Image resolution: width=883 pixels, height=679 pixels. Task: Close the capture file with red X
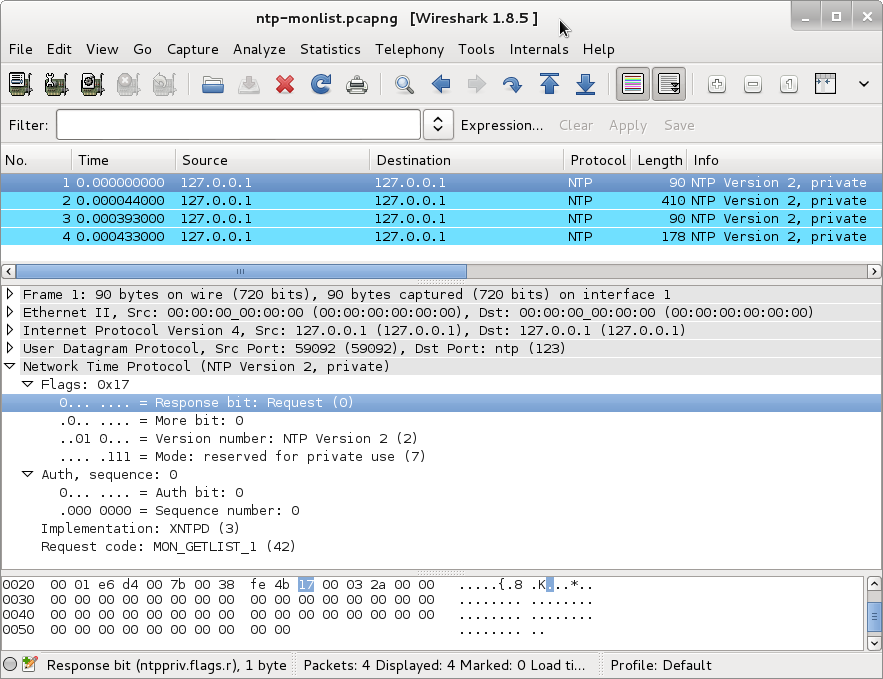285,84
